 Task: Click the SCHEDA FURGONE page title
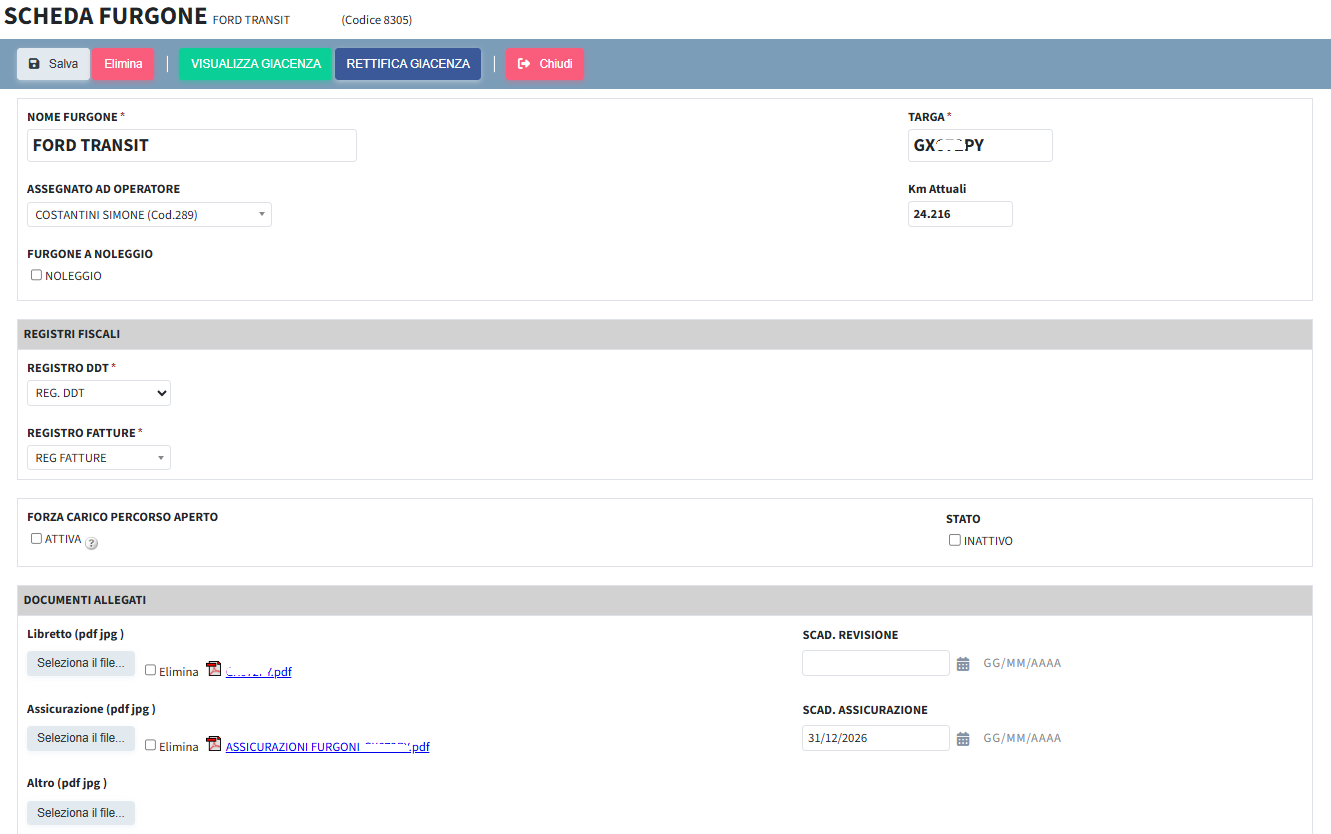(106, 16)
